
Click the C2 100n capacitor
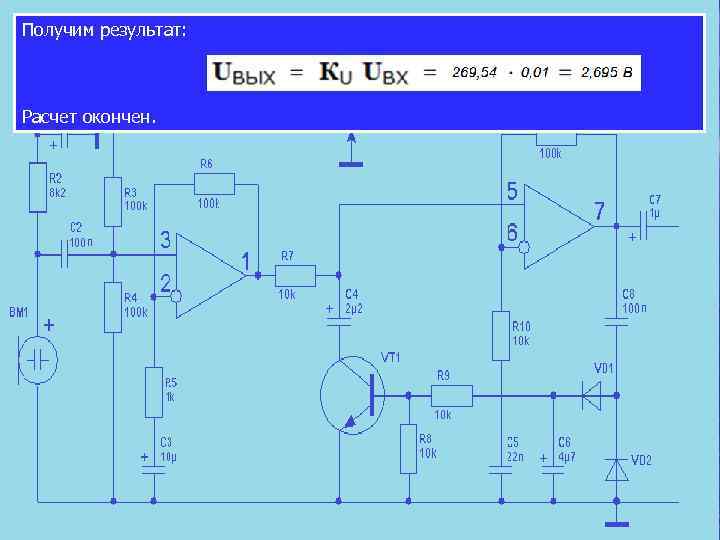click(x=65, y=254)
